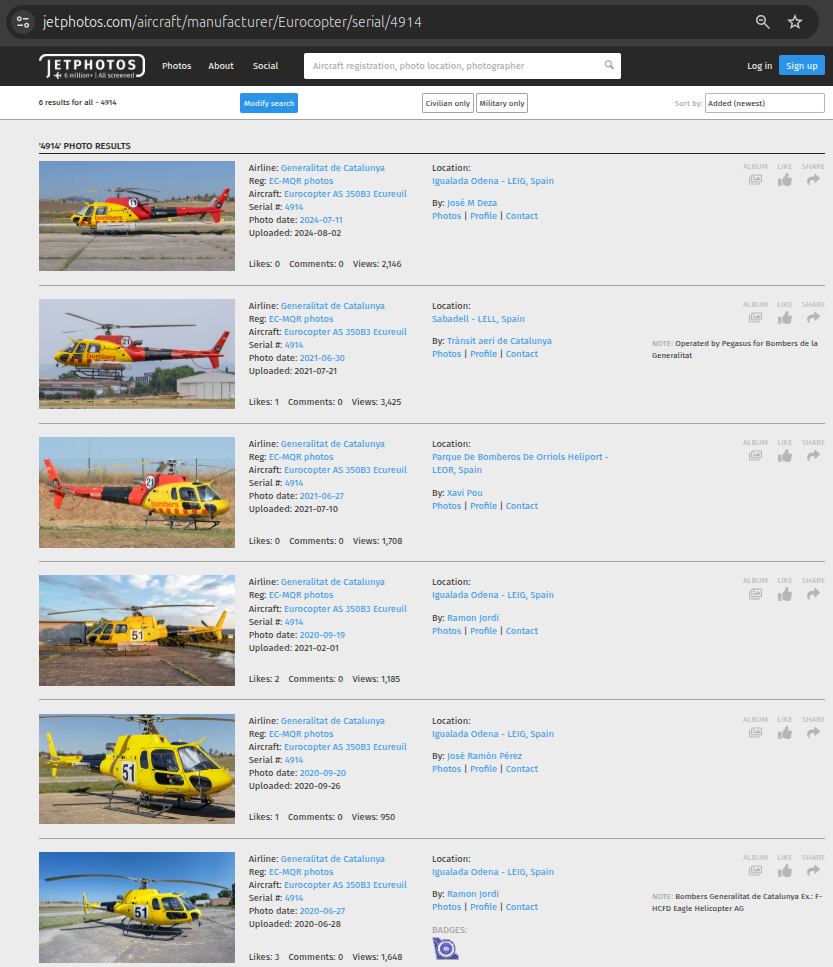Open the Log in link
833x967 pixels.
tap(759, 66)
